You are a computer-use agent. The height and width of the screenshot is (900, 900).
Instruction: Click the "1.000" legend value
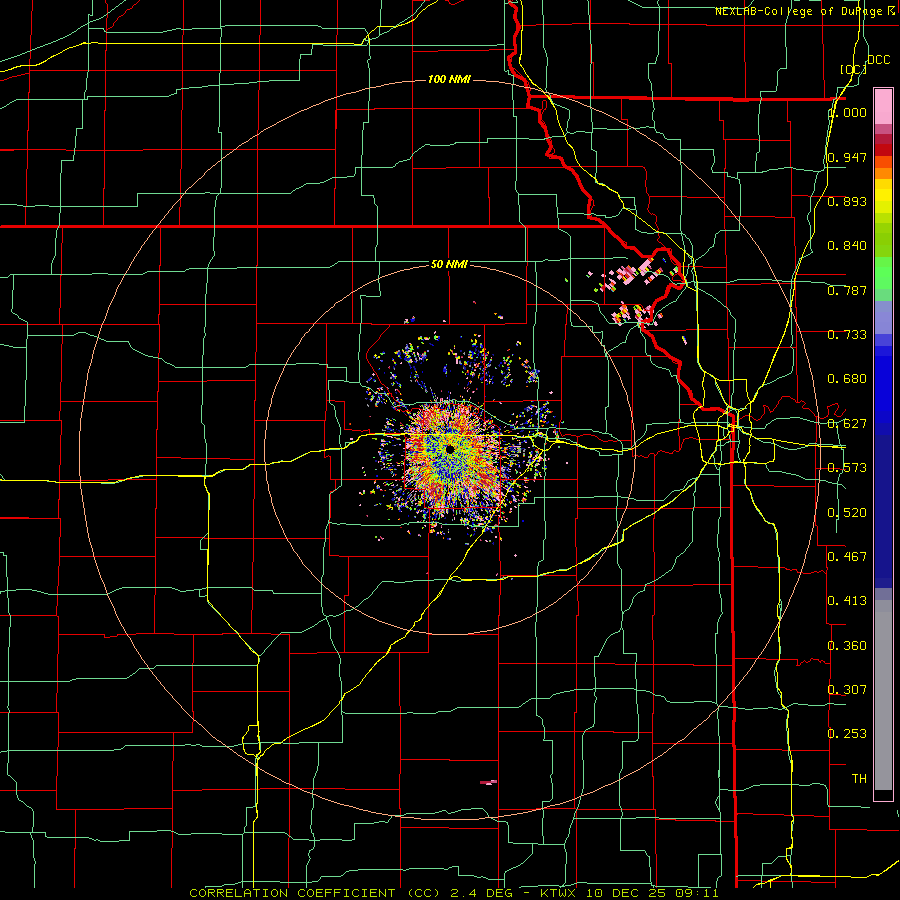[x=848, y=112]
